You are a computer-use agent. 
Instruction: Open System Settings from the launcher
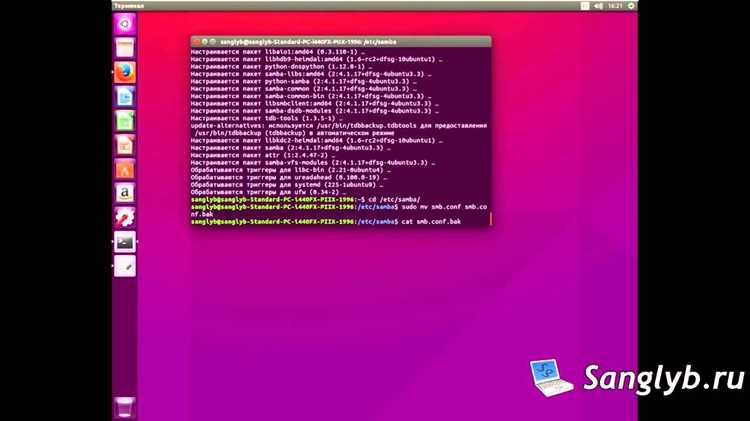(x=125, y=218)
